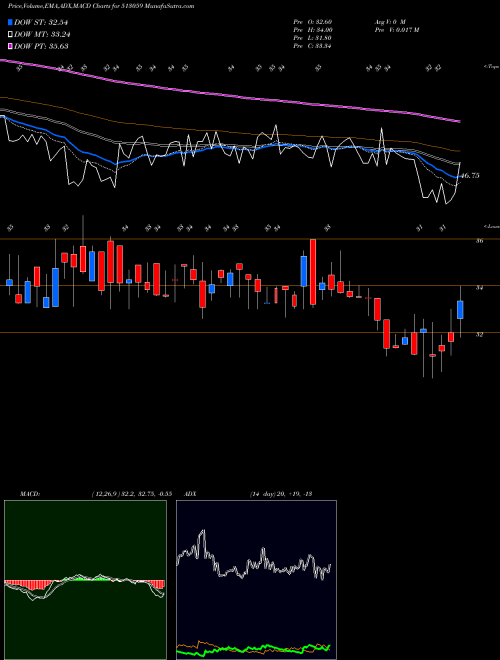The width and height of the screenshot is (500, 660).
Task: Click the last blue candlestick at right
Action: [460, 310]
